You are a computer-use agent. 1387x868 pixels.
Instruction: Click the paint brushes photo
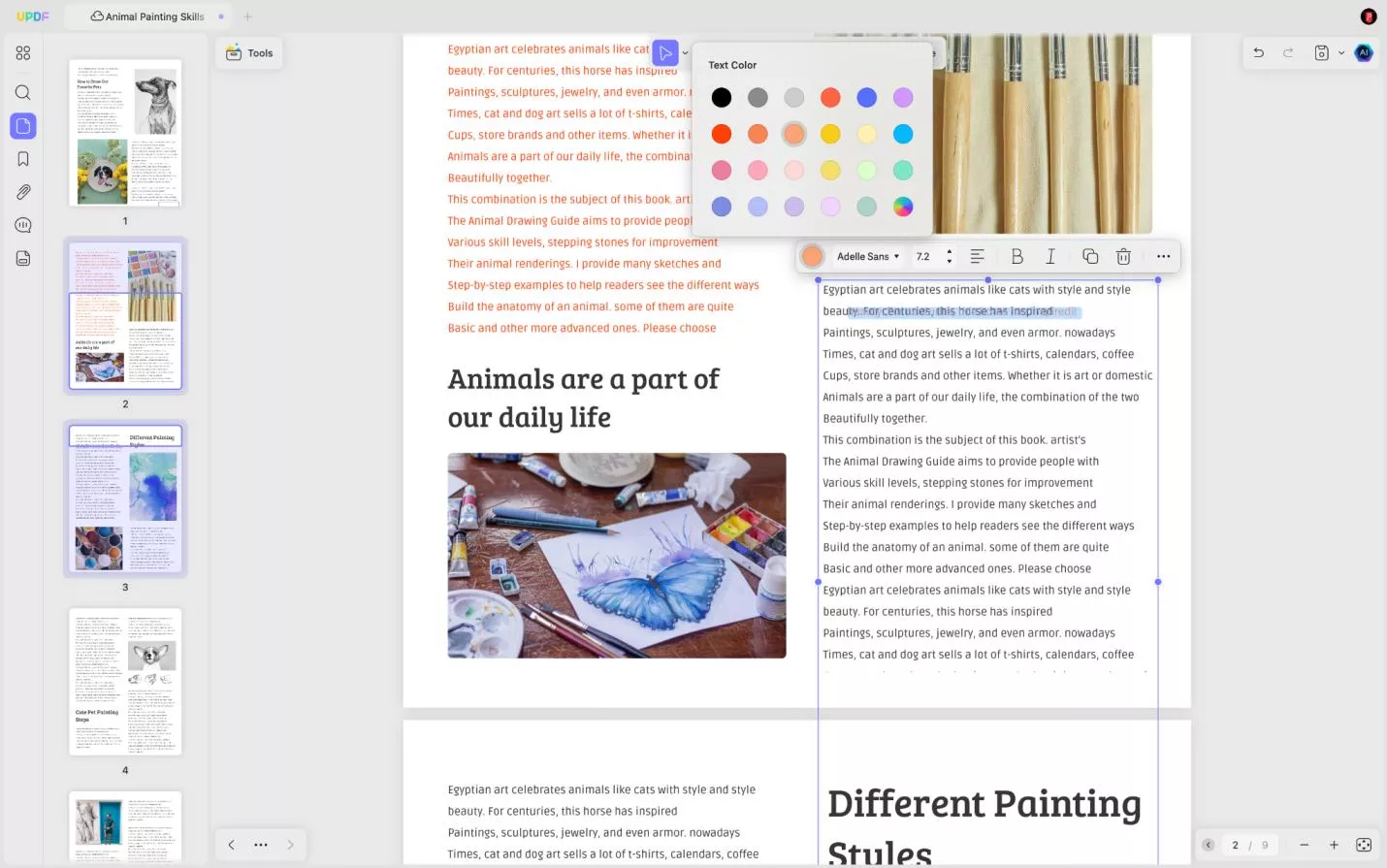[x=1044, y=134]
